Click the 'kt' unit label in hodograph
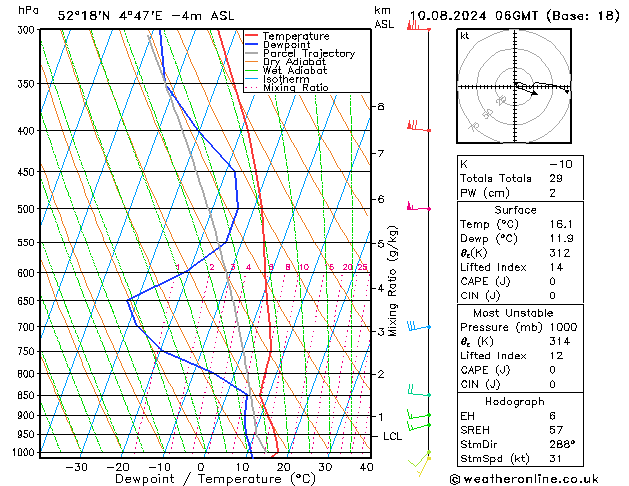This screenshot has width=629, height=486. (x=465, y=36)
